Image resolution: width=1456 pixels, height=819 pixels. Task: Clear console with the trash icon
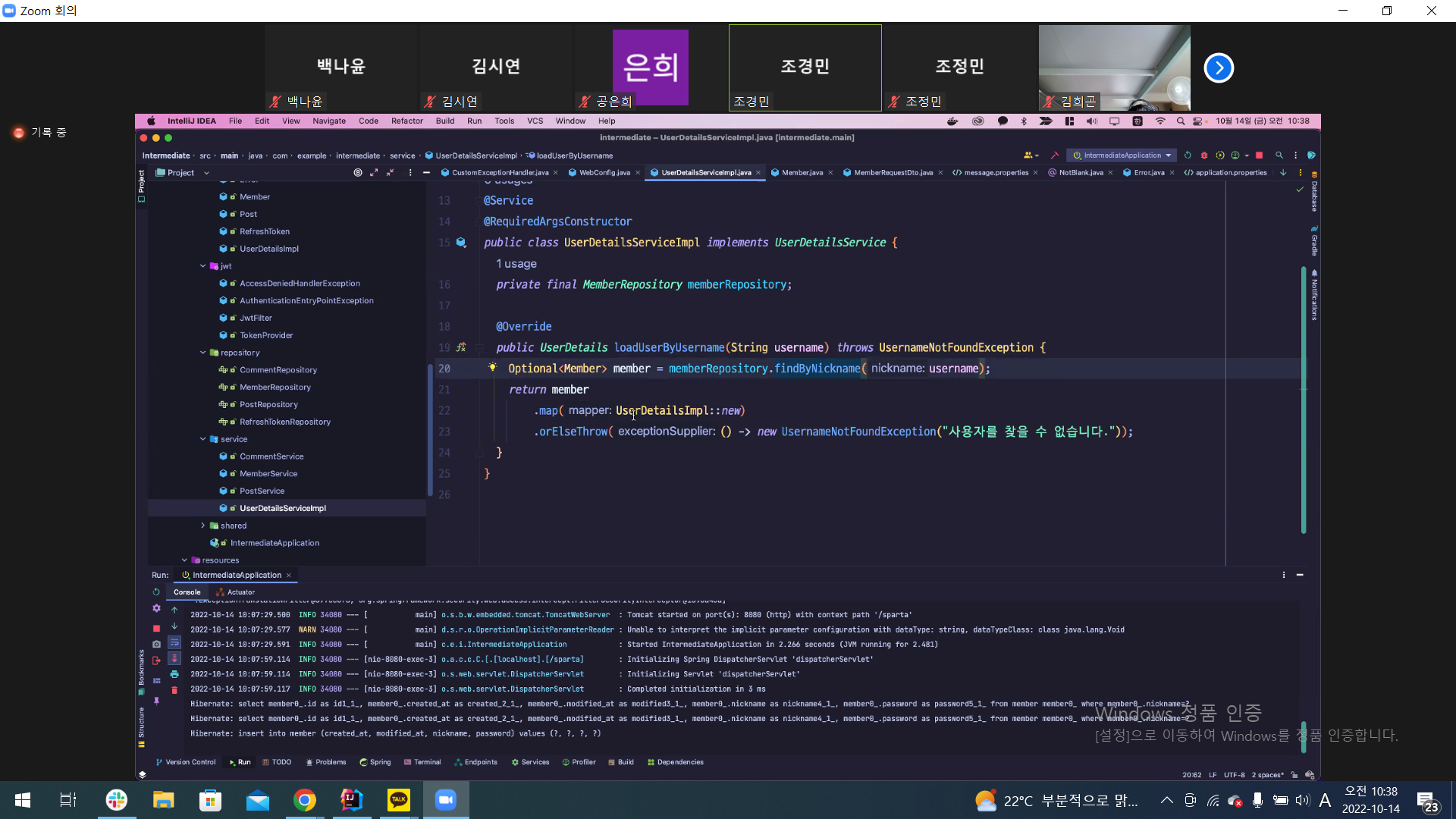tap(174, 690)
